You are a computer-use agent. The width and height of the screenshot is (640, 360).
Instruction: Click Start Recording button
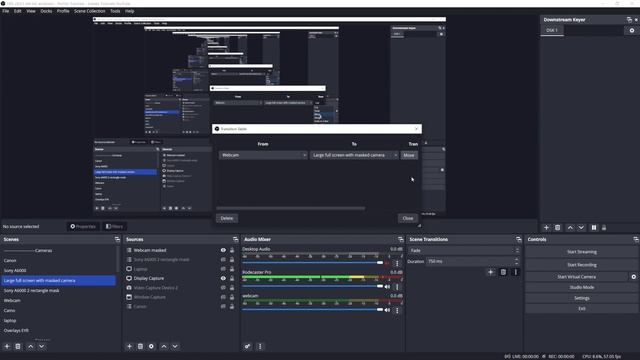click(582, 265)
